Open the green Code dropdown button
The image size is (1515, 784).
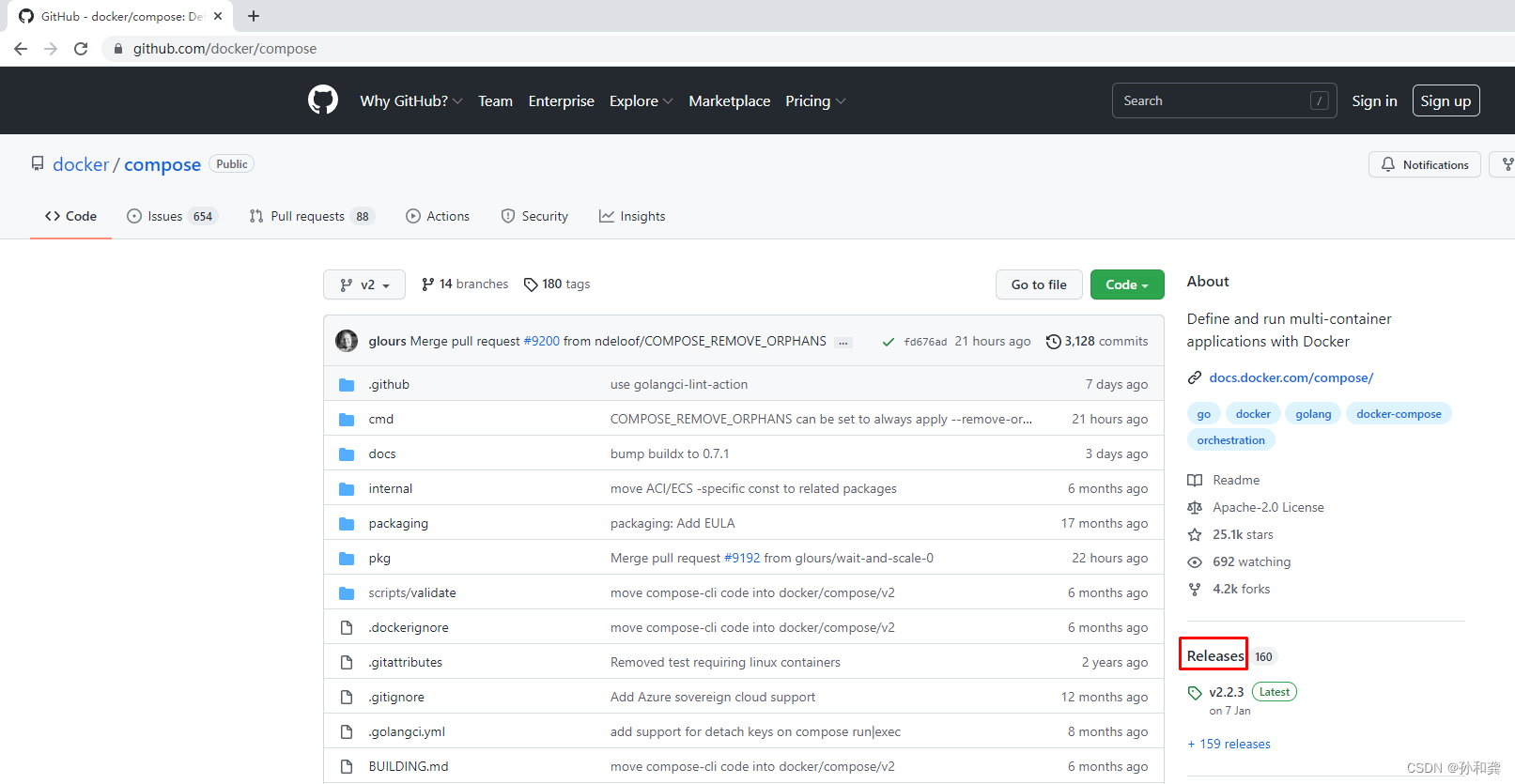(x=1127, y=284)
